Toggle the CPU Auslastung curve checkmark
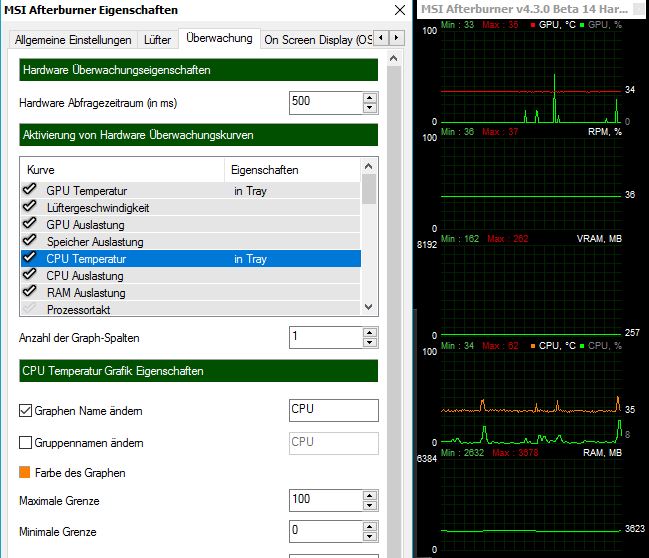The height and width of the screenshot is (558, 649). 29,274
